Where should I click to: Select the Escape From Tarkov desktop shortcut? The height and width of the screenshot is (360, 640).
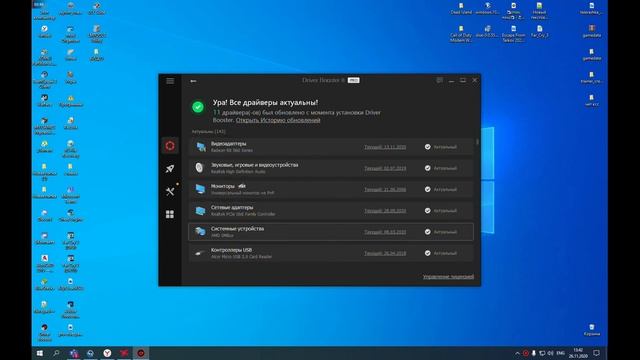pyautogui.click(x=513, y=34)
